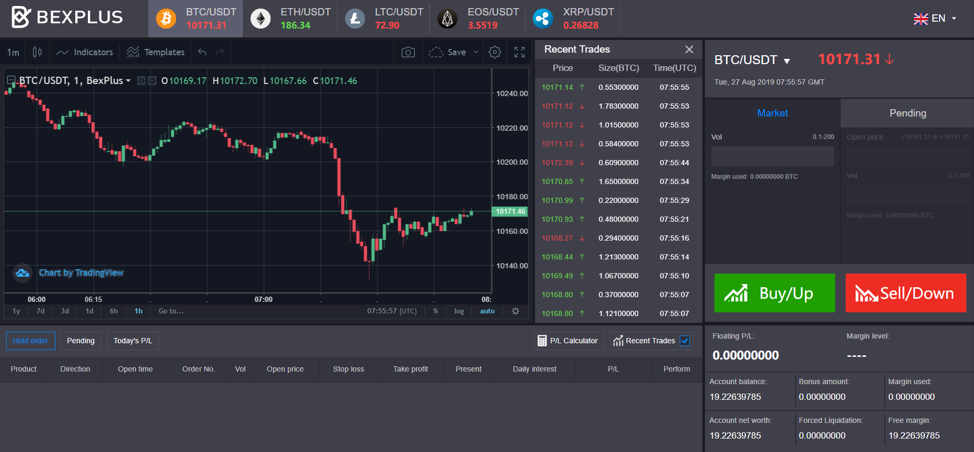Open the candlestick chart style selector
Image resolution: width=974 pixels, height=452 pixels.
tap(37, 52)
